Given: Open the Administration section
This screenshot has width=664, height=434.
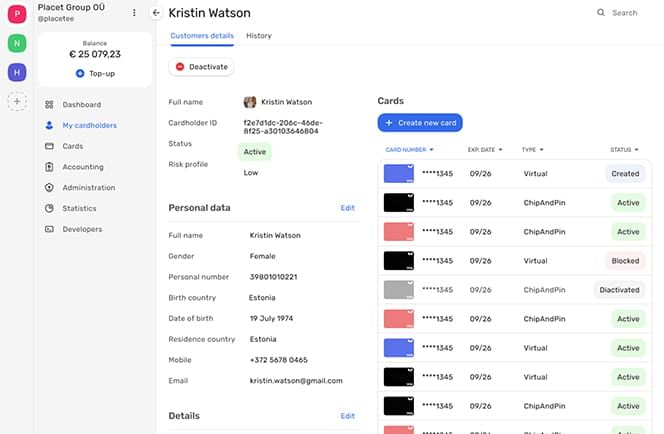Looking at the screenshot, I should 89,188.
